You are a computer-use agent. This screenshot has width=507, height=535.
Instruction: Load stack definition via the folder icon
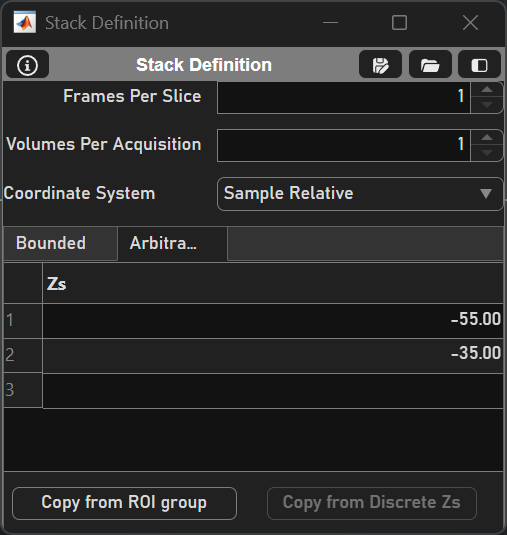click(430, 65)
